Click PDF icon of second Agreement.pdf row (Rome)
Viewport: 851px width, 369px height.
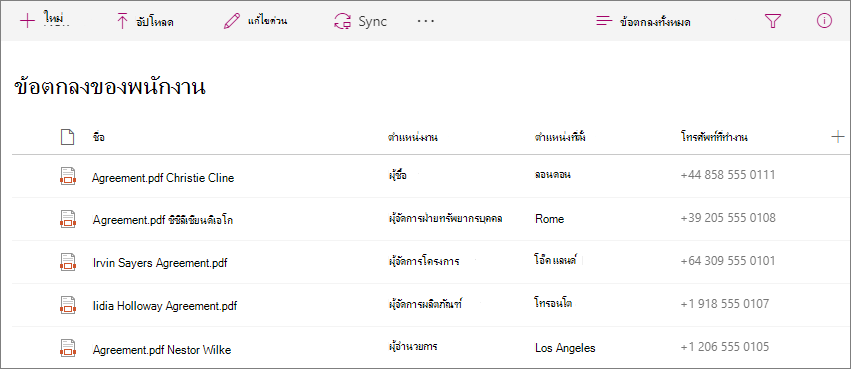(67, 219)
